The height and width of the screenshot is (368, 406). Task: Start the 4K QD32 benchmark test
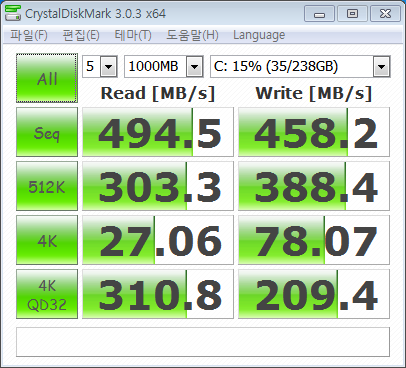(x=47, y=294)
